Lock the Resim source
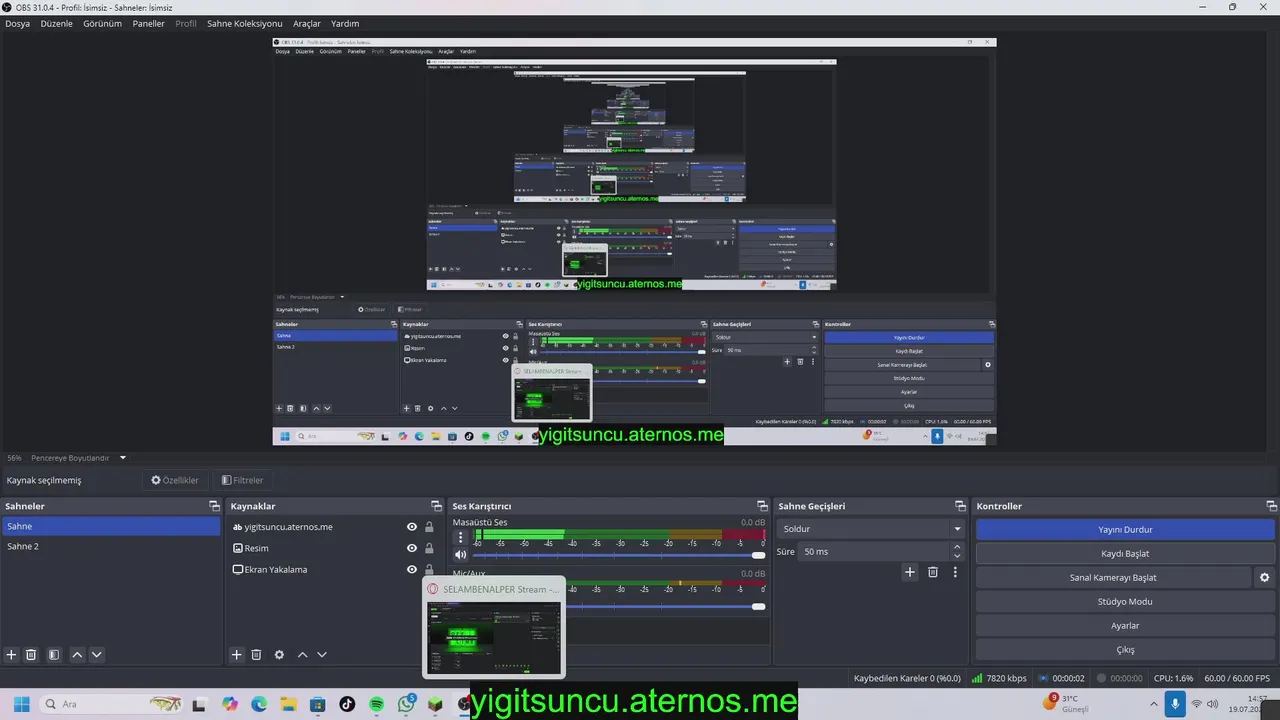Image resolution: width=1280 pixels, height=720 pixels. [429, 548]
